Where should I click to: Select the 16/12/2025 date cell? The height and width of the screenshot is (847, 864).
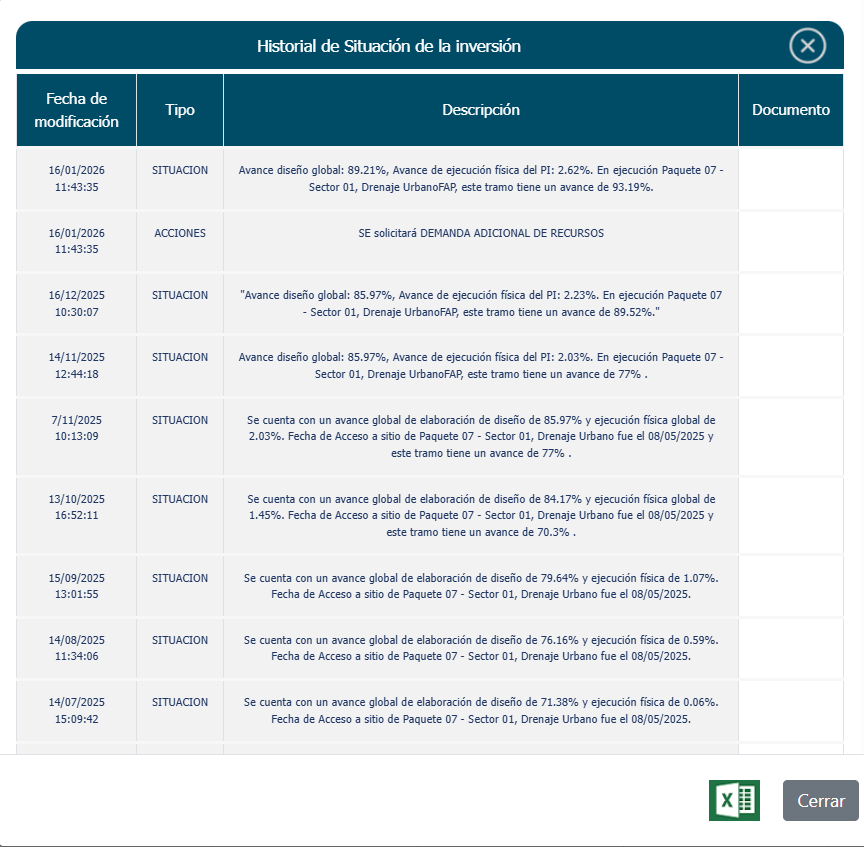77,303
